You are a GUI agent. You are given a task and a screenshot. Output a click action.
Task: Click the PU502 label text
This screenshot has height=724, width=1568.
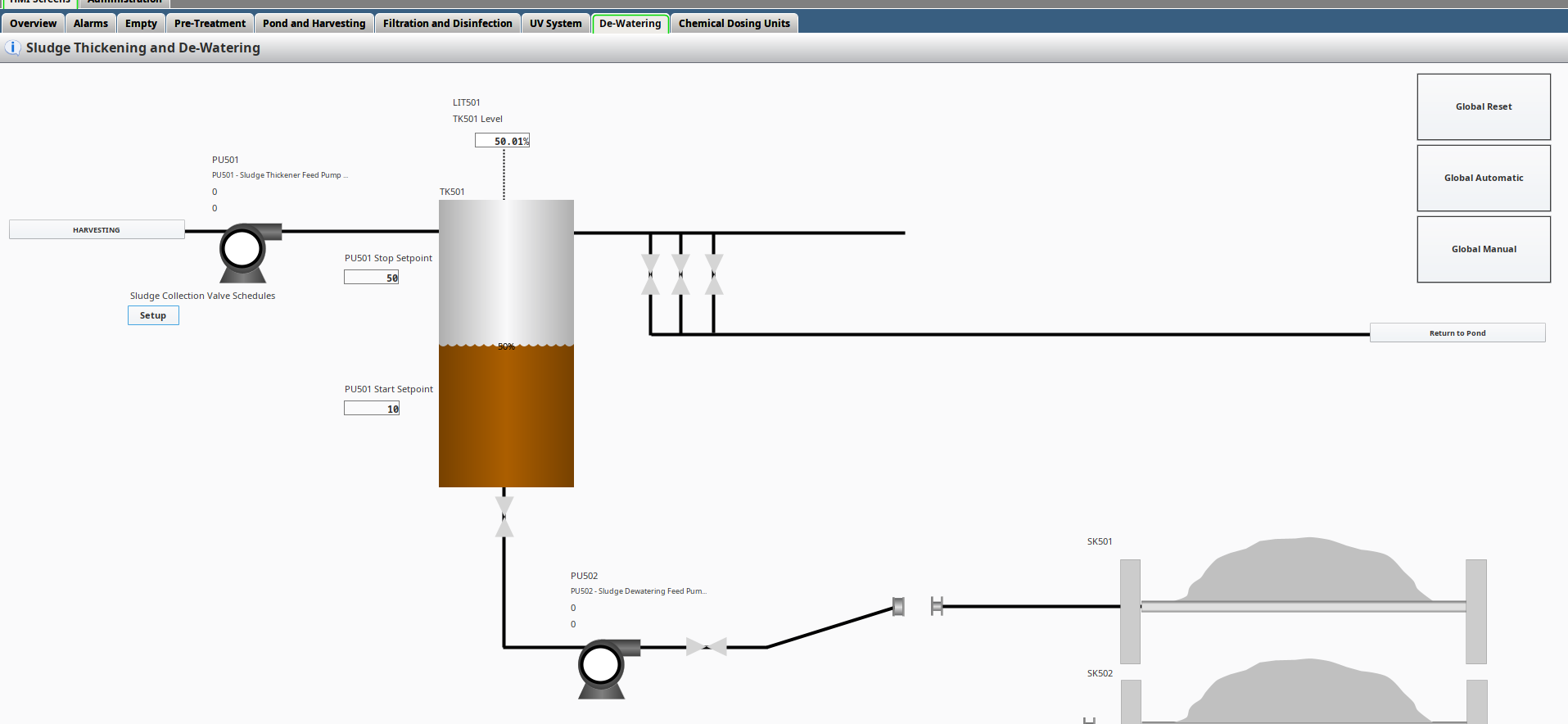pyautogui.click(x=584, y=576)
